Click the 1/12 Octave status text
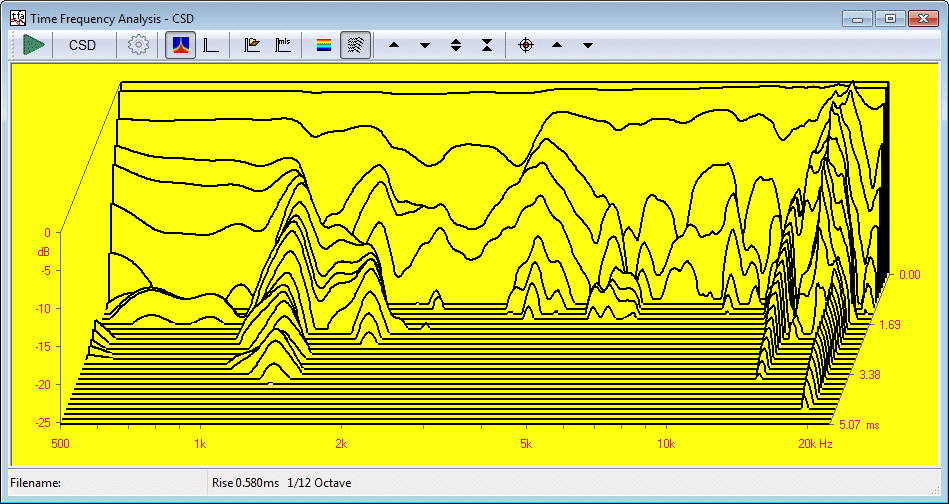Screen dimensions: 949x504 (x=320, y=483)
